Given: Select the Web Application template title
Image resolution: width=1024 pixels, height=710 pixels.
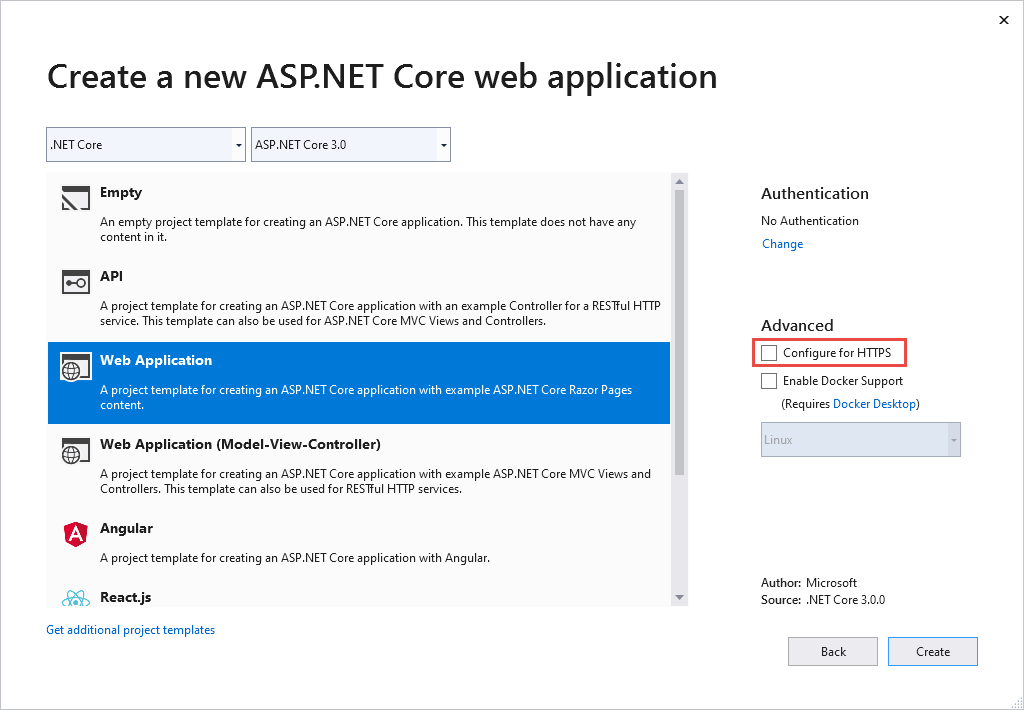Looking at the screenshot, I should point(156,361).
